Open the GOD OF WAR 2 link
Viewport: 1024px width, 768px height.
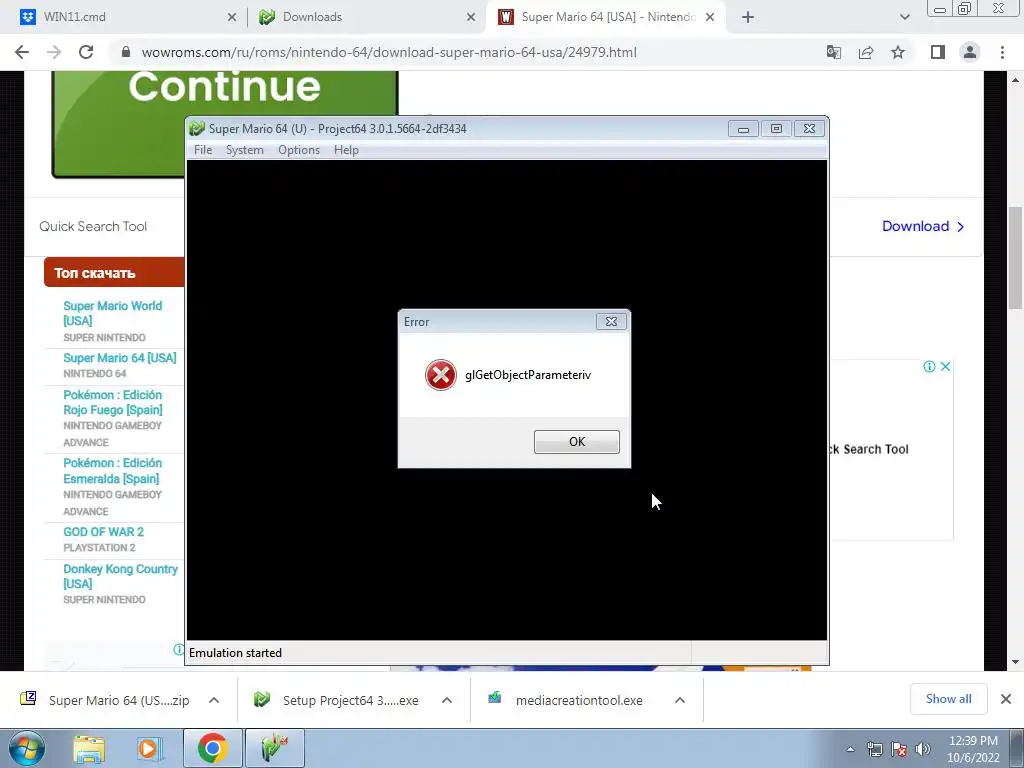103,532
